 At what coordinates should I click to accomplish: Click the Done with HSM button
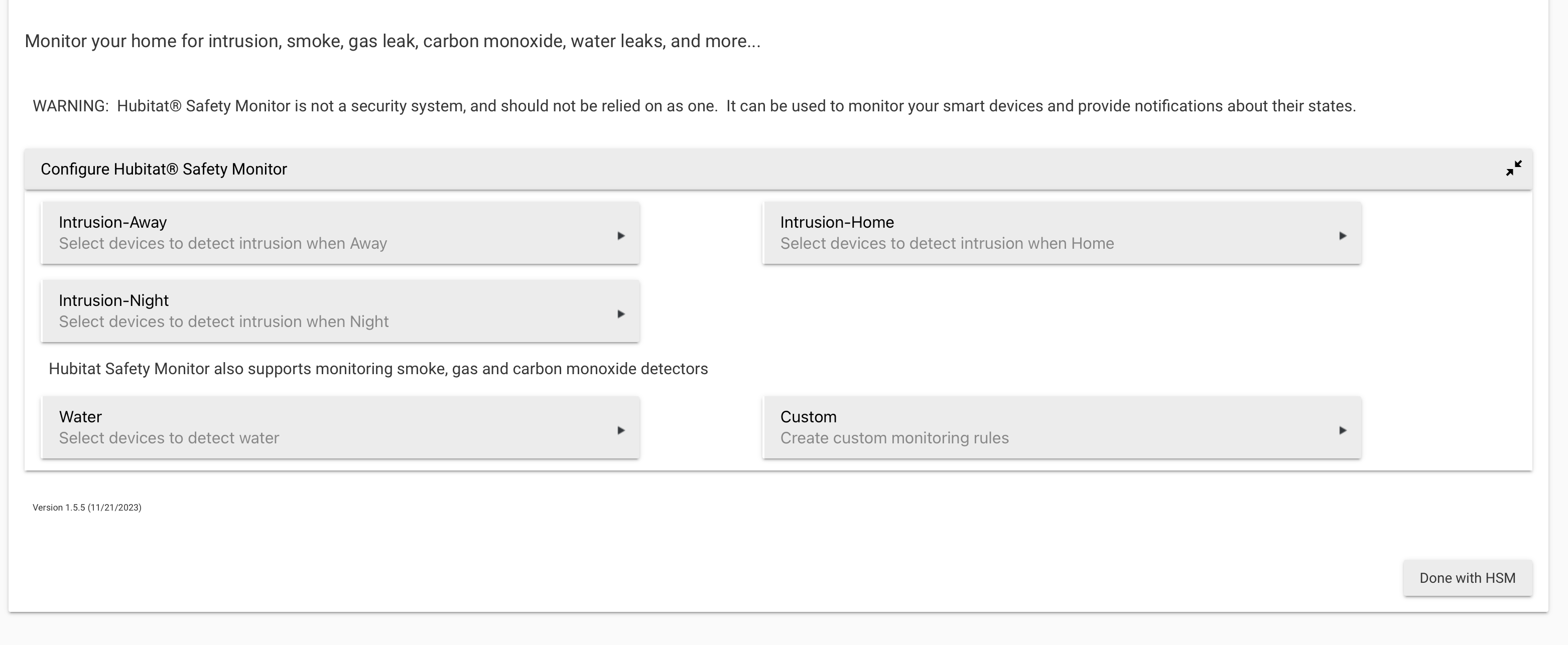[1468, 578]
